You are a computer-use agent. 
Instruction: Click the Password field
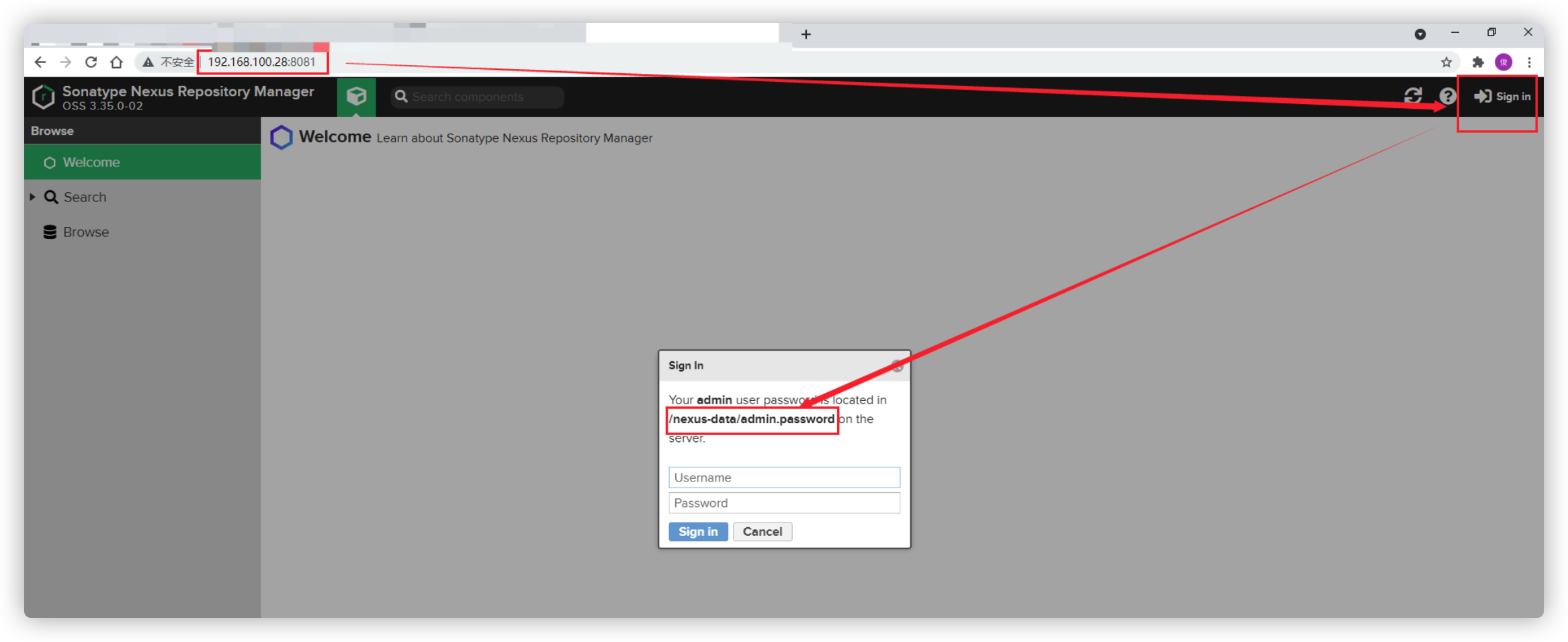pyautogui.click(x=784, y=503)
